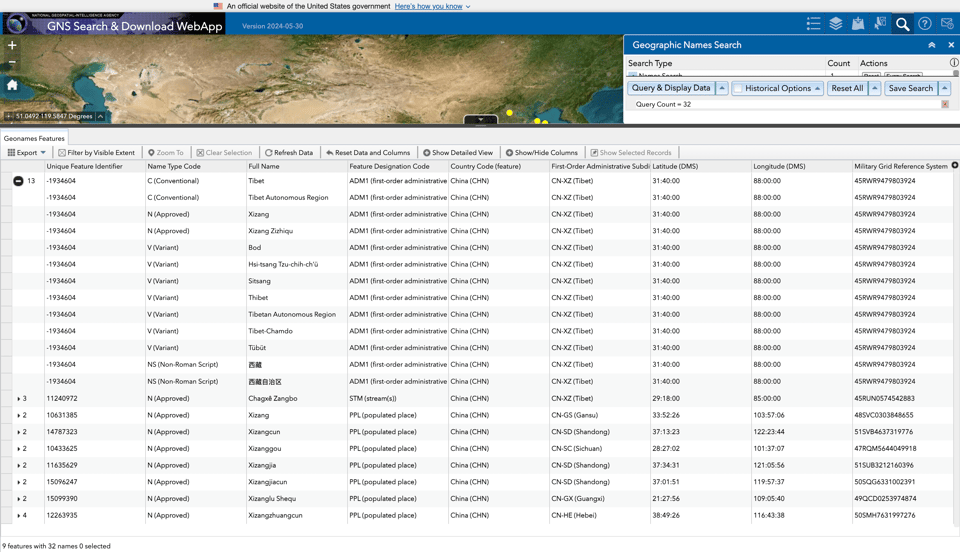Open the Legend list icon in header

(813, 23)
